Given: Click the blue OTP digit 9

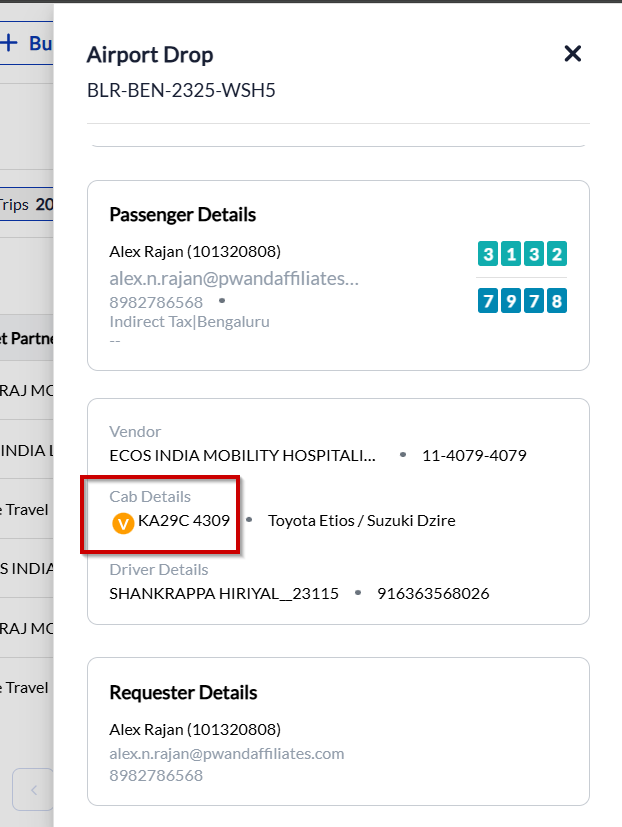Looking at the screenshot, I should (511, 301).
